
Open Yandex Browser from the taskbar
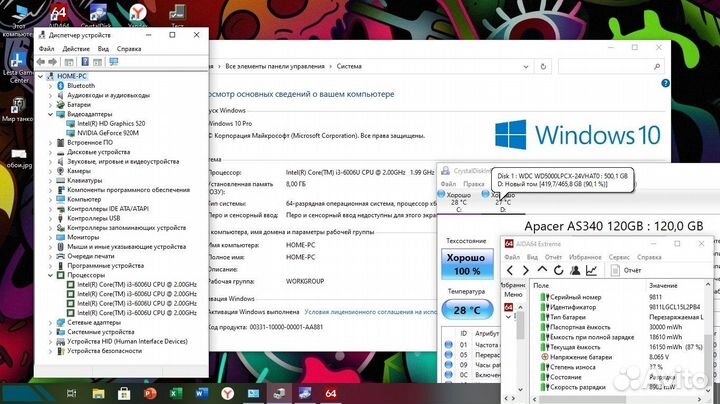click(227, 393)
